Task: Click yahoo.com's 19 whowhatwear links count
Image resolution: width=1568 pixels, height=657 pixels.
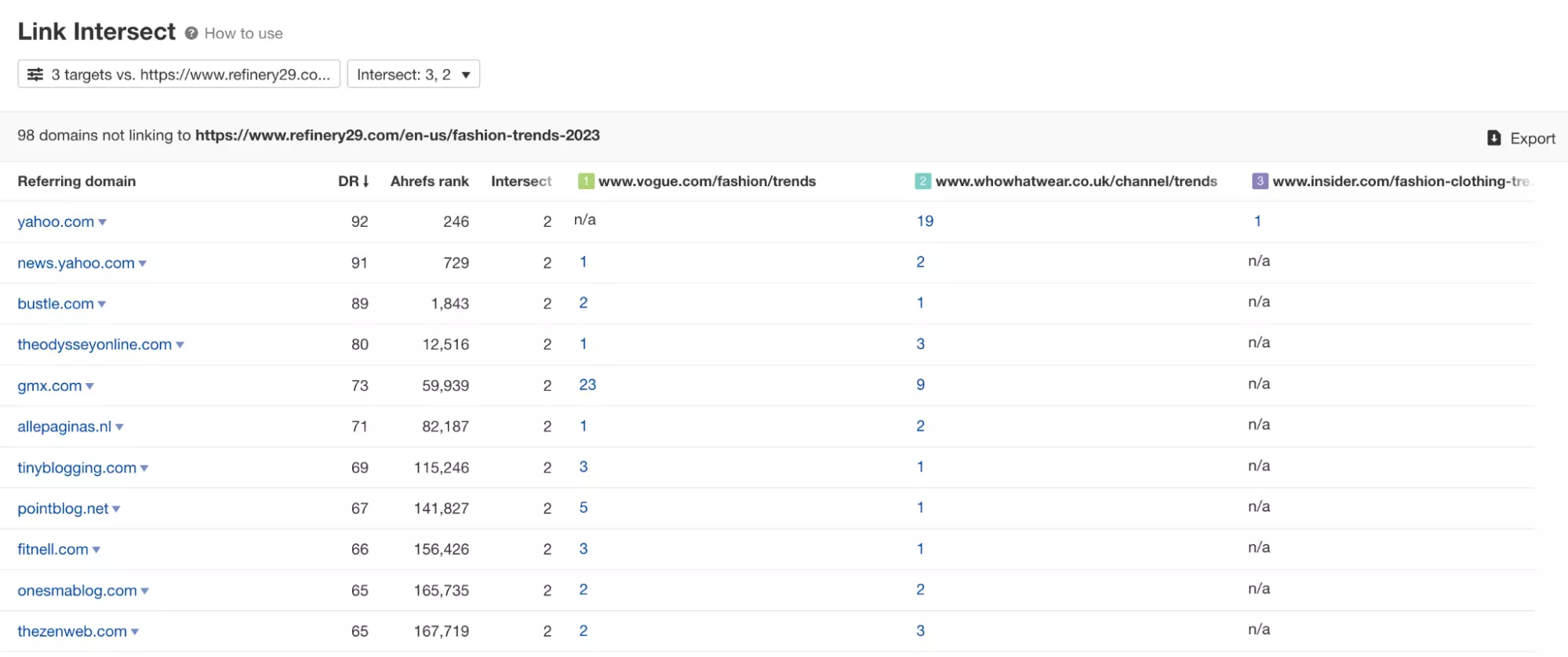Action: (925, 221)
